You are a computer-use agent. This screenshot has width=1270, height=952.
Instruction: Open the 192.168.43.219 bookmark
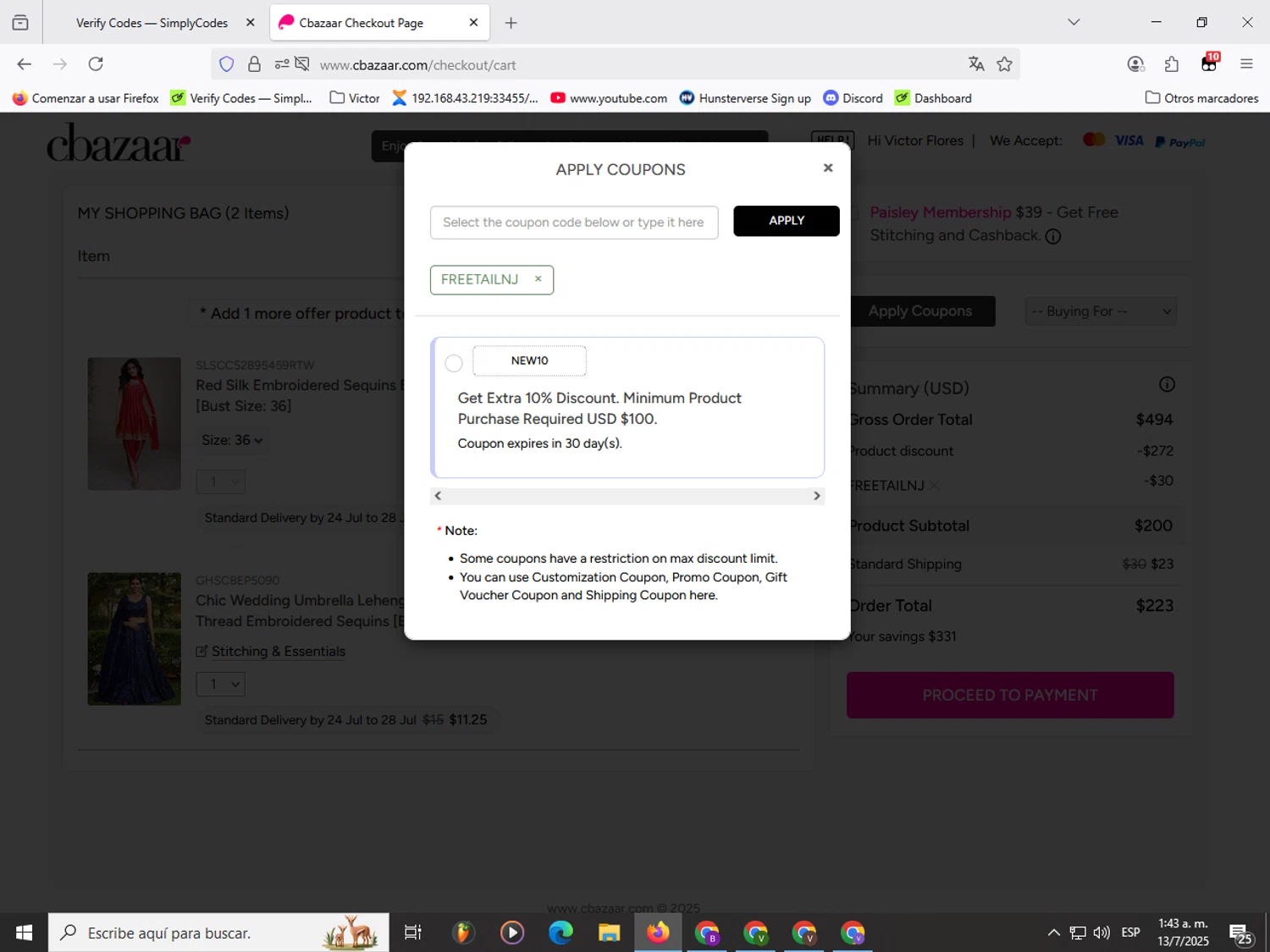[465, 98]
